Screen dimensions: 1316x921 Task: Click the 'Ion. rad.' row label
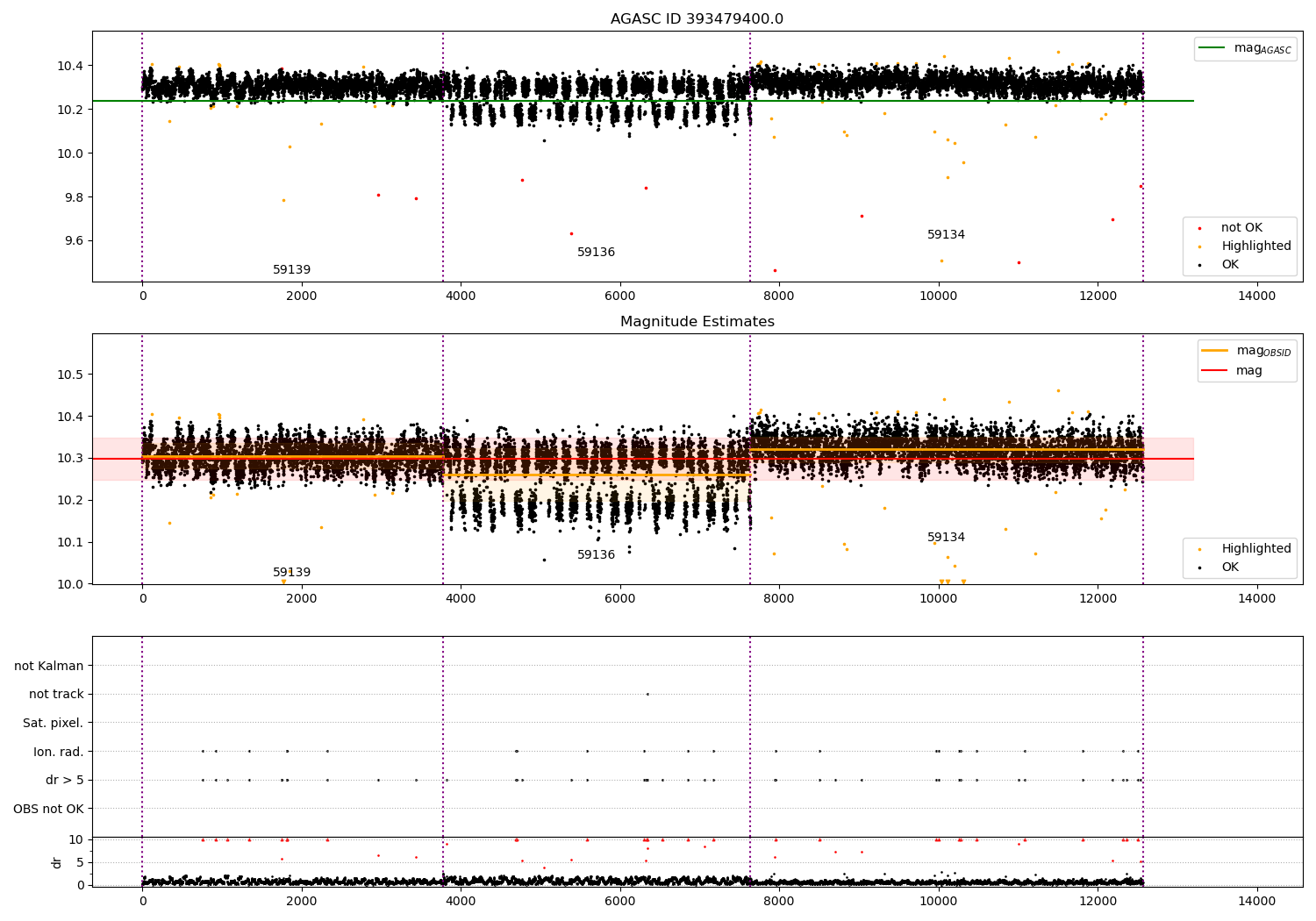(59, 752)
